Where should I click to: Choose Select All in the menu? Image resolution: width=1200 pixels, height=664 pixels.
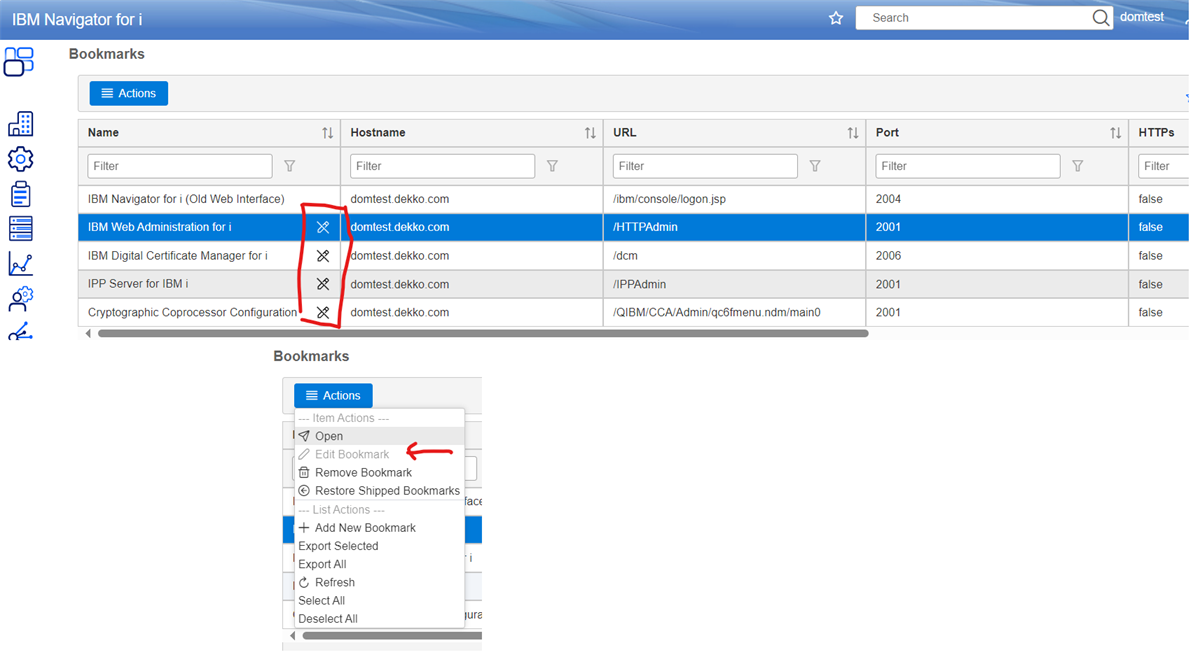(x=379, y=601)
